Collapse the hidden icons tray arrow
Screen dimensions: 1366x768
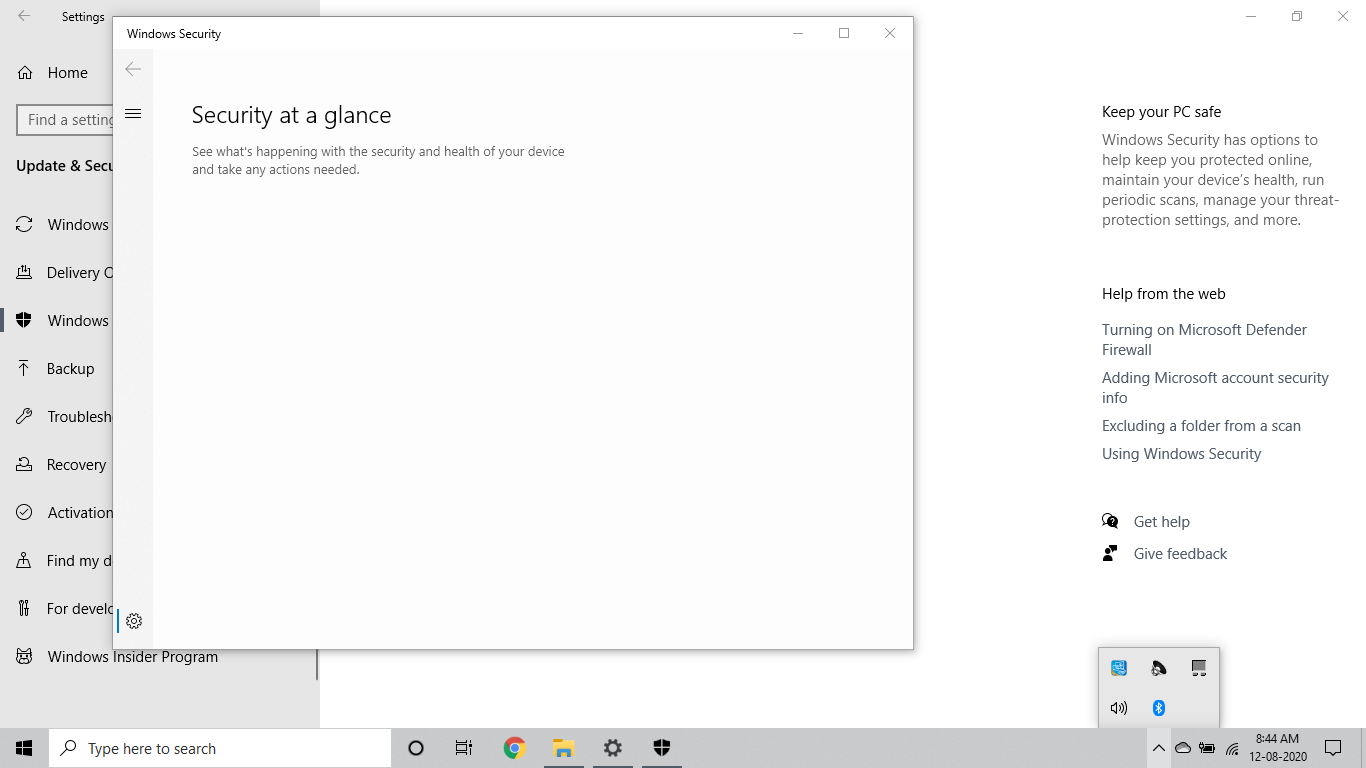[x=1158, y=748]
